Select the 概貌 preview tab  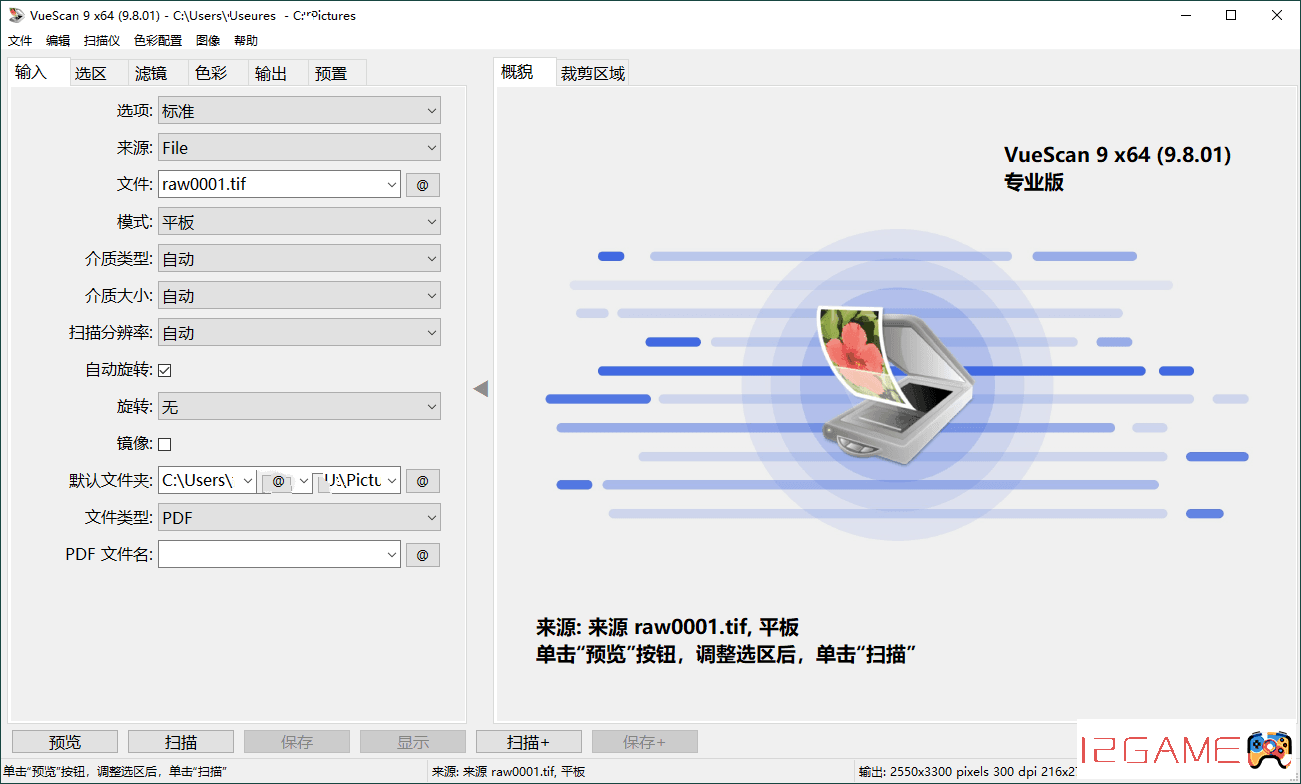point(525,72)
